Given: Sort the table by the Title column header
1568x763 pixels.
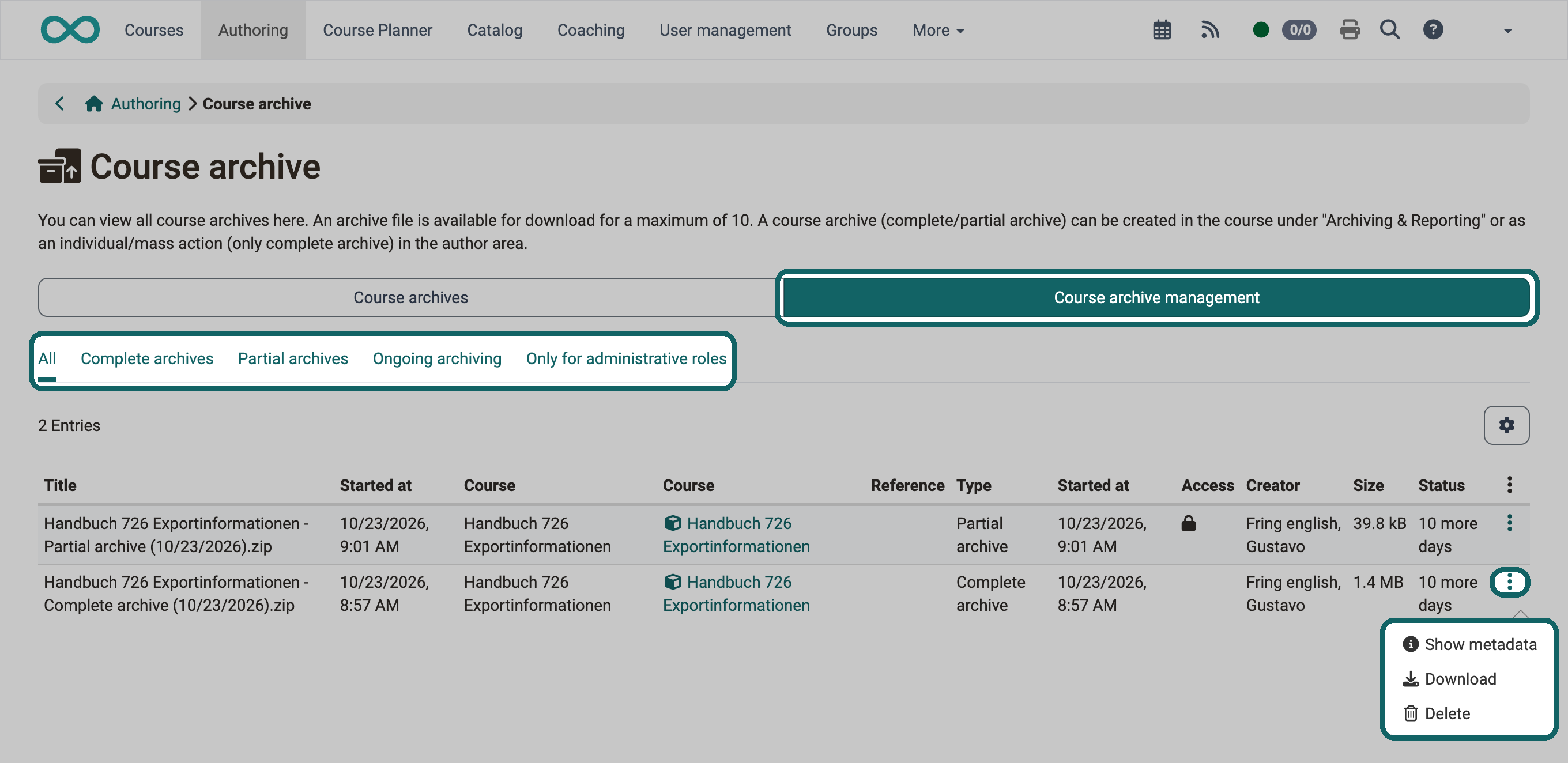Looking at the screenshot, I should pos(59,485).
